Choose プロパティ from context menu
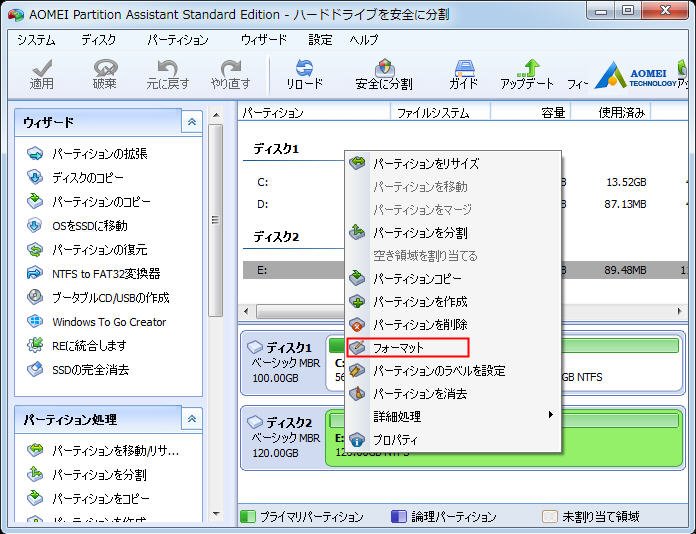This screenshot has width=696, height=534. 453,440
